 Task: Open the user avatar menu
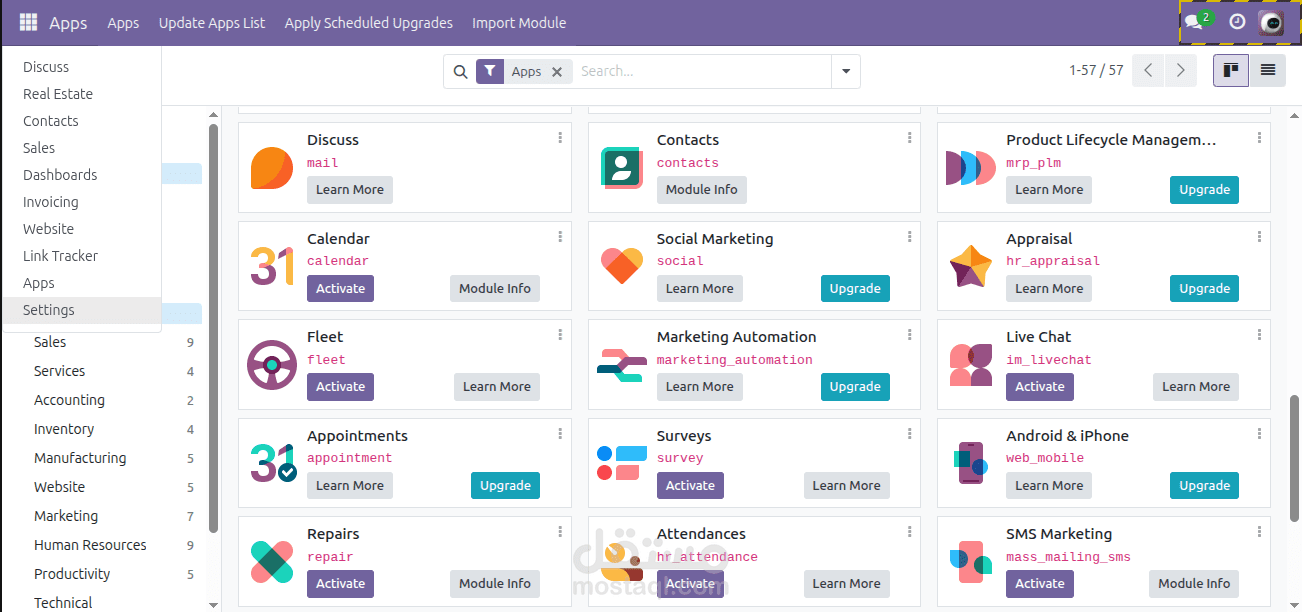1271,22
